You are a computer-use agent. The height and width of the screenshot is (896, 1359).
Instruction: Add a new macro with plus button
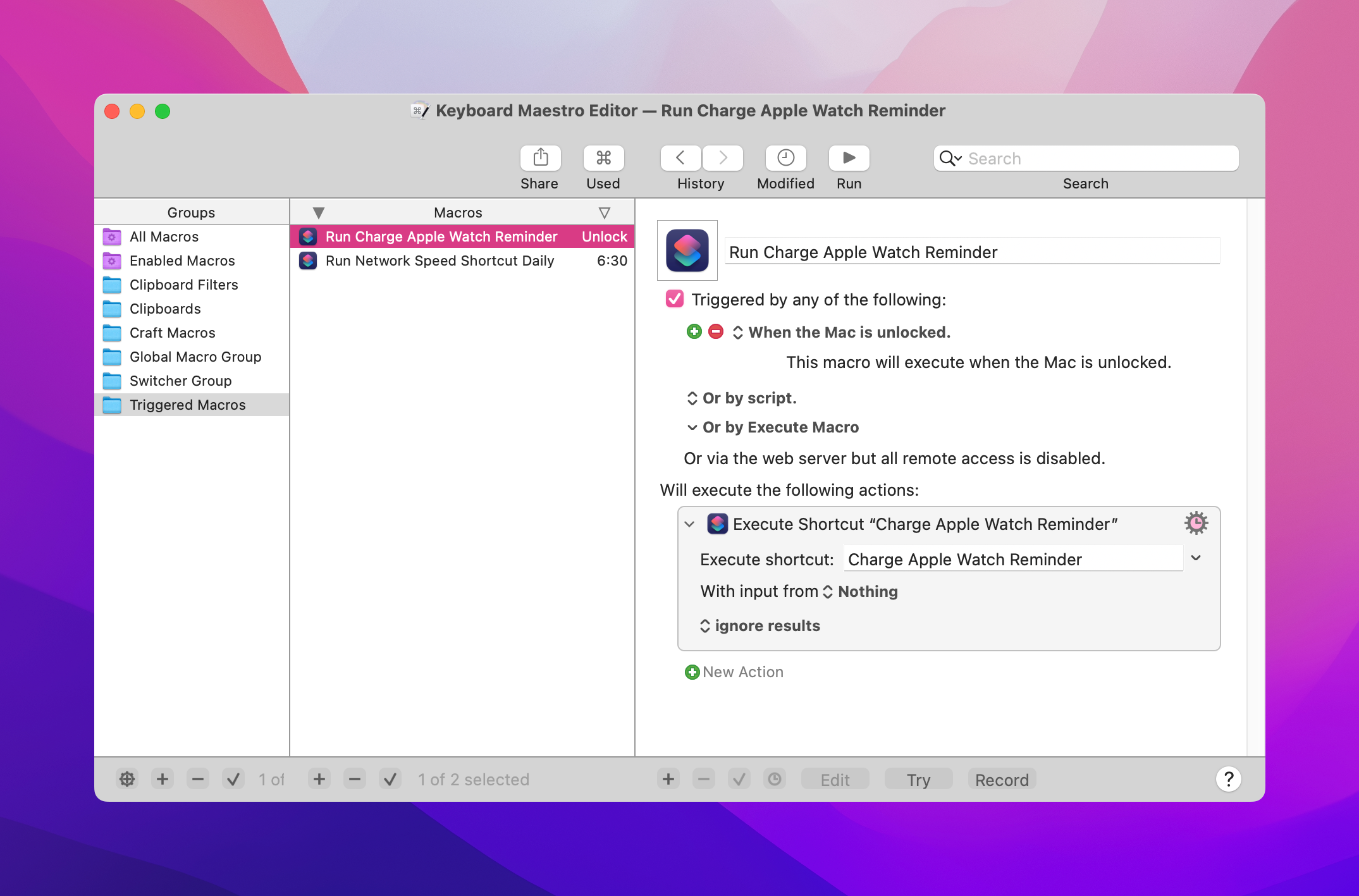pos(319,779)
